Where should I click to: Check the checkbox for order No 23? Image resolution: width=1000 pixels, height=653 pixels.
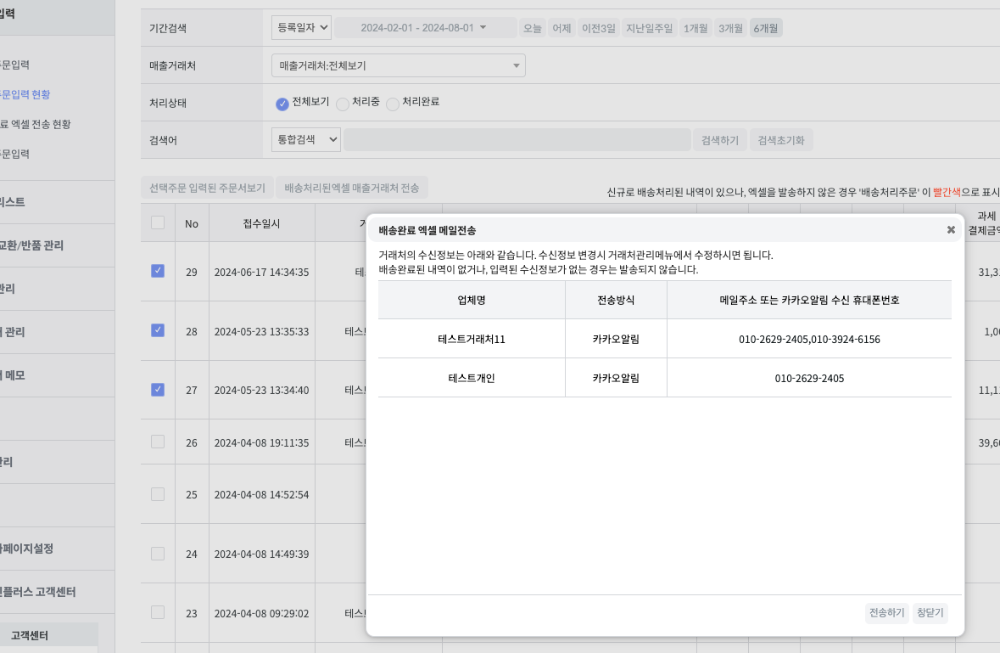pyautogui.click(x=158, y=612)
